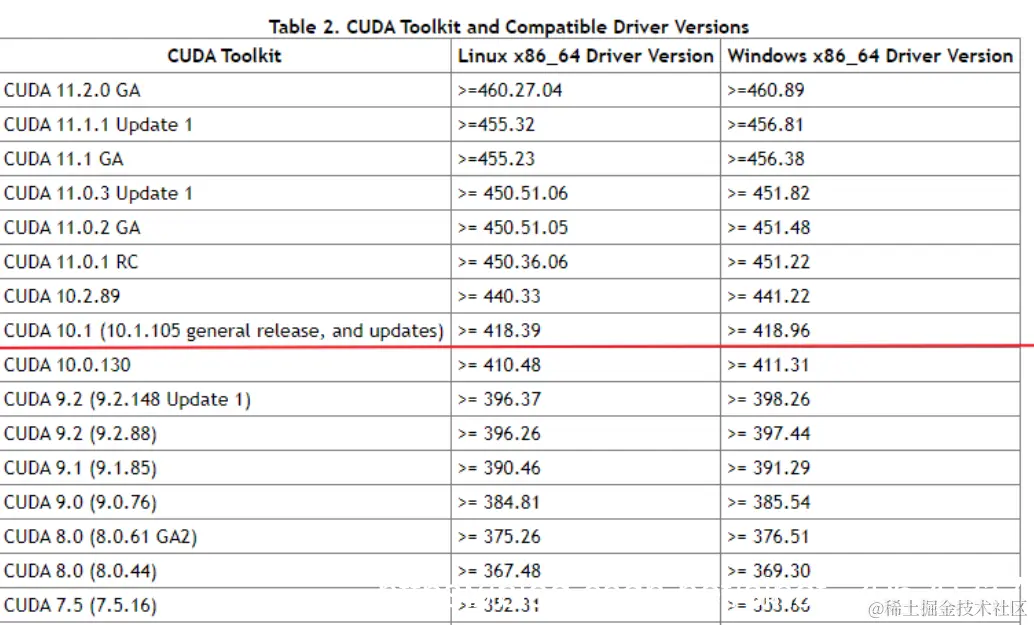Select the '>=455.23' value
The width and height of the screenshot is (1034, 625).
pos(496,159)
